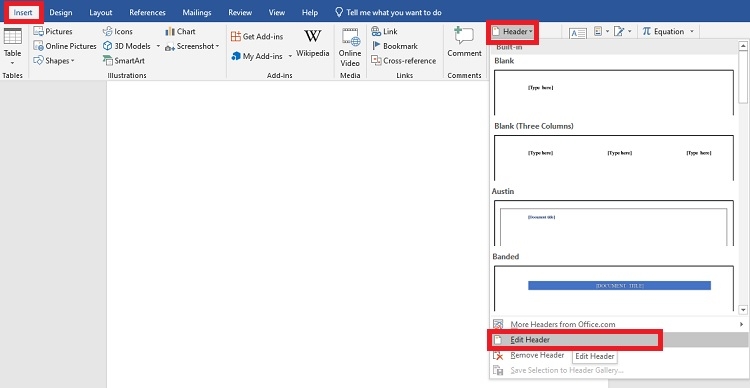Switch to the Design tab
The image size is (750, 388).
[61, 12]
